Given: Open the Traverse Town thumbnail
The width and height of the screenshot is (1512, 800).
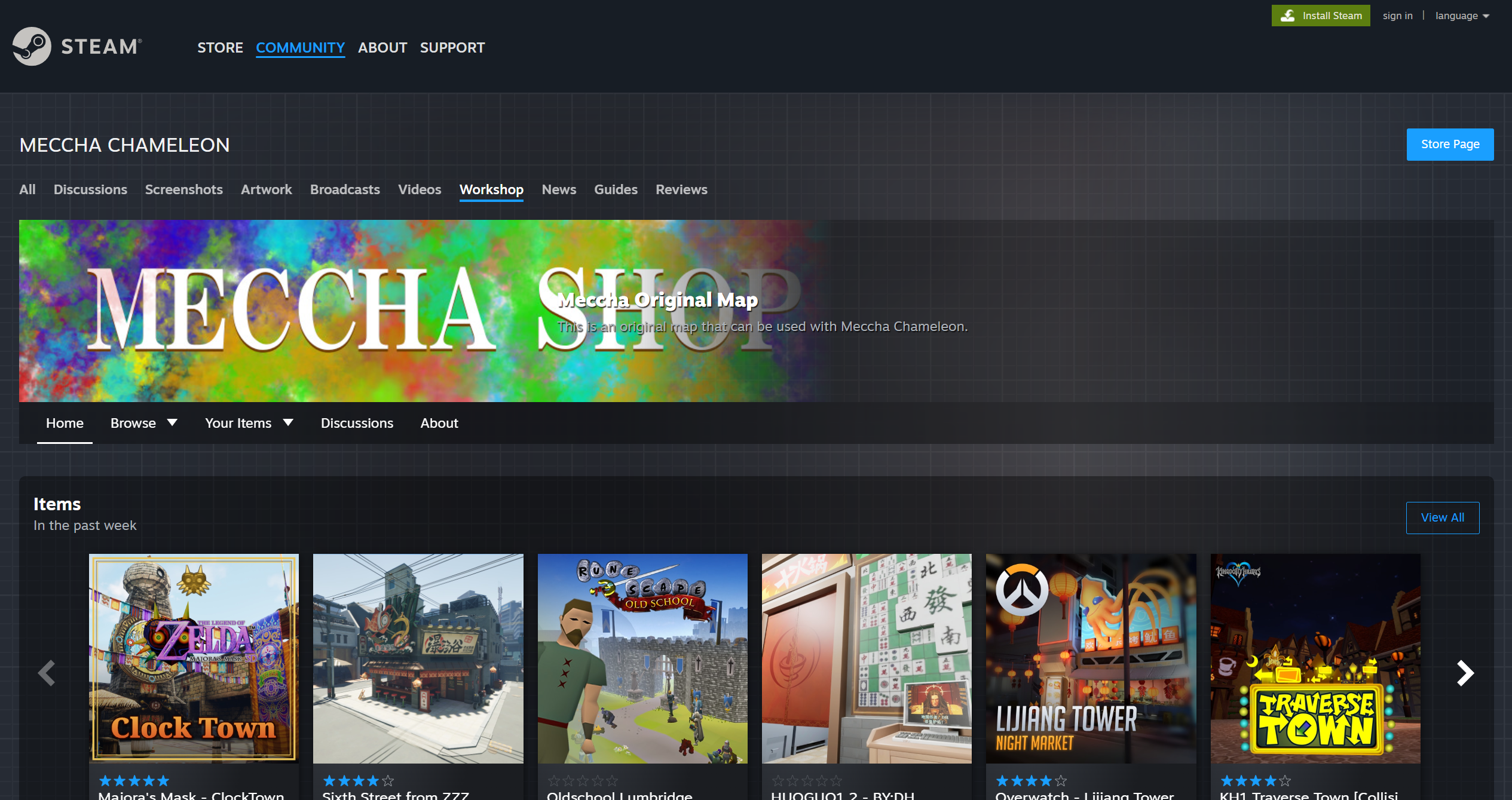Looking at the screenshot, I should 1315,658.
